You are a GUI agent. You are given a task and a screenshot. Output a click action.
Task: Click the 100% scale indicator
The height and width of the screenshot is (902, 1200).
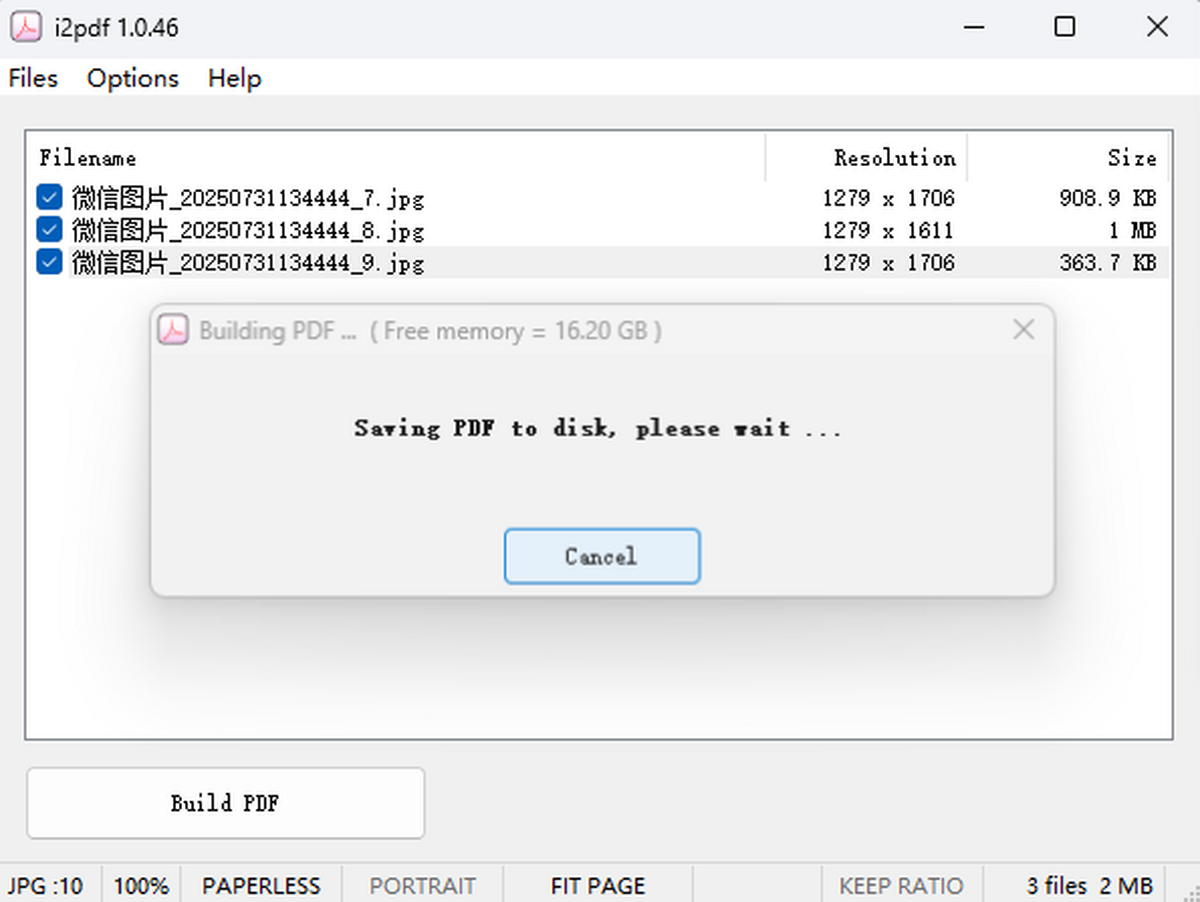(141, 886)
